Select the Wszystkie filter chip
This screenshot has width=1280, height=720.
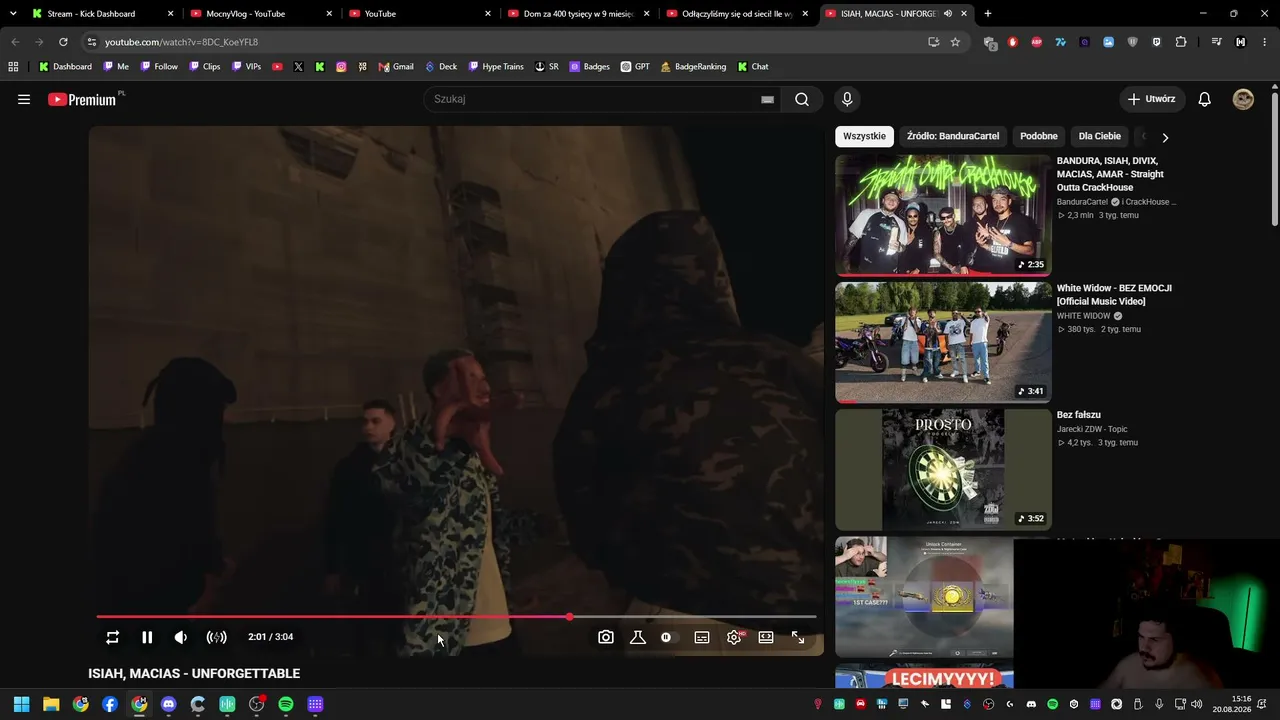point(864,136)
